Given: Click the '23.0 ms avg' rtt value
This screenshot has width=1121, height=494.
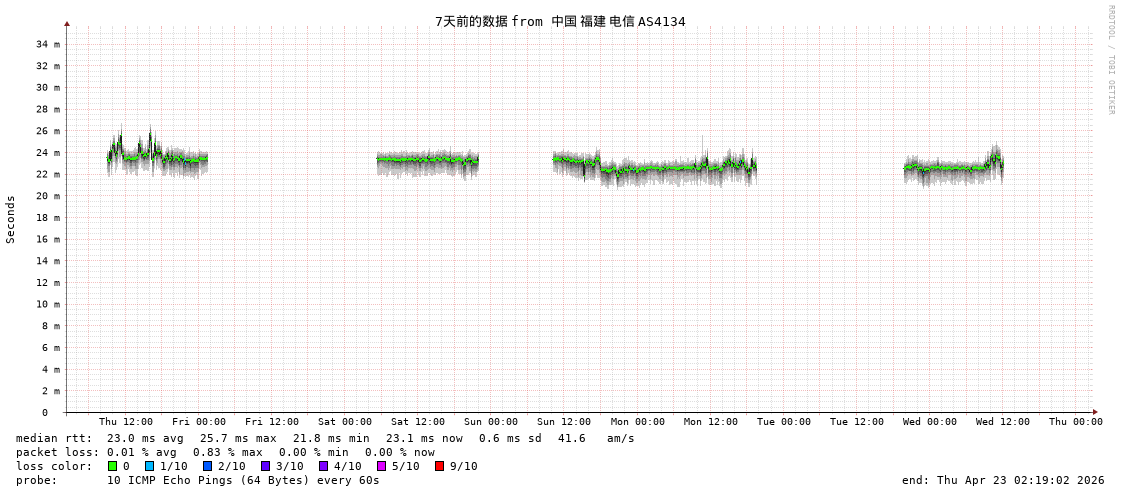Looking at the screenshot, I should 145,438.
